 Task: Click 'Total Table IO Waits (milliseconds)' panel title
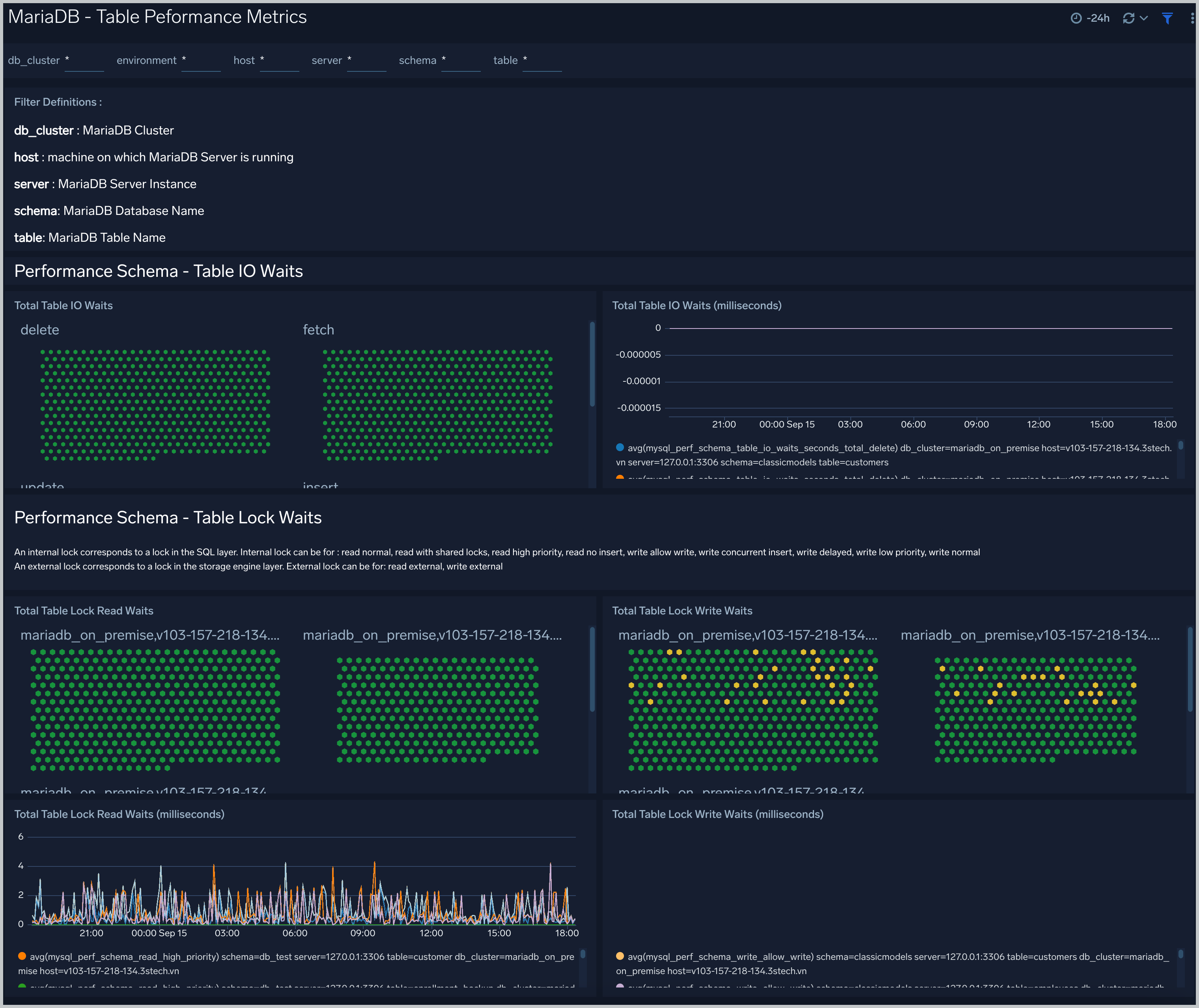click(x=697, y=306)
